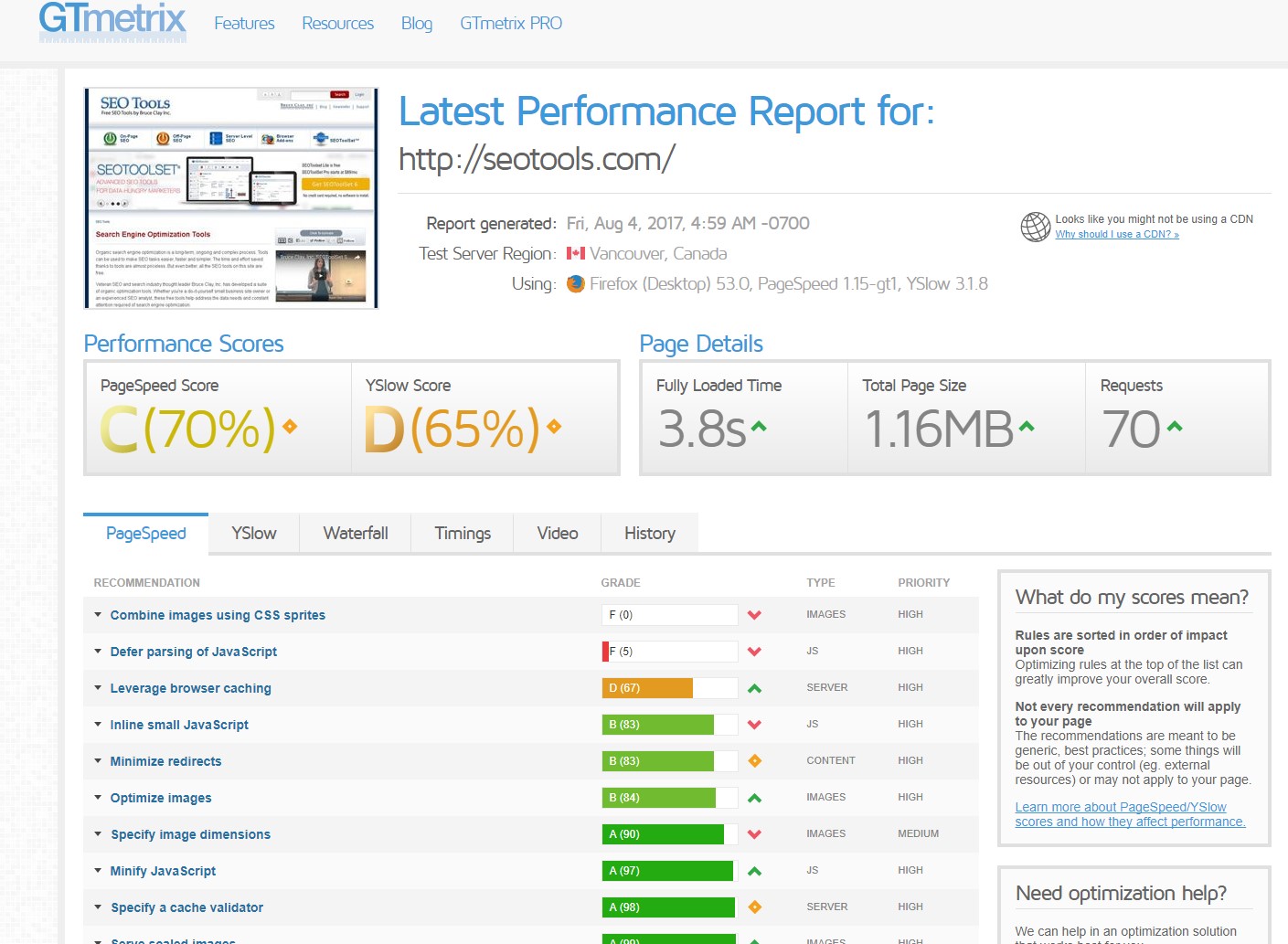1288x944 pixels.
Task: Click the CDN globe icon
Action: coord(1035,227)
